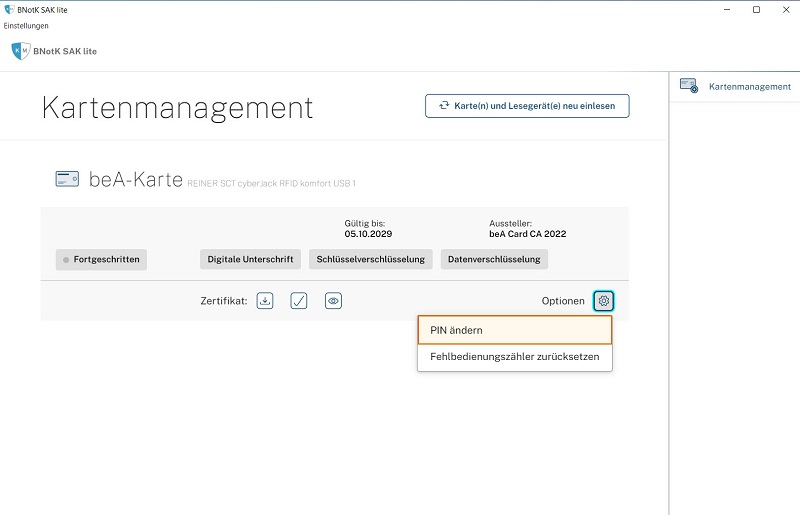The height and width of the screenshot is (515, 800).
Task: Select the Schlüsselverschlüsselung tag
Action: 370,259
